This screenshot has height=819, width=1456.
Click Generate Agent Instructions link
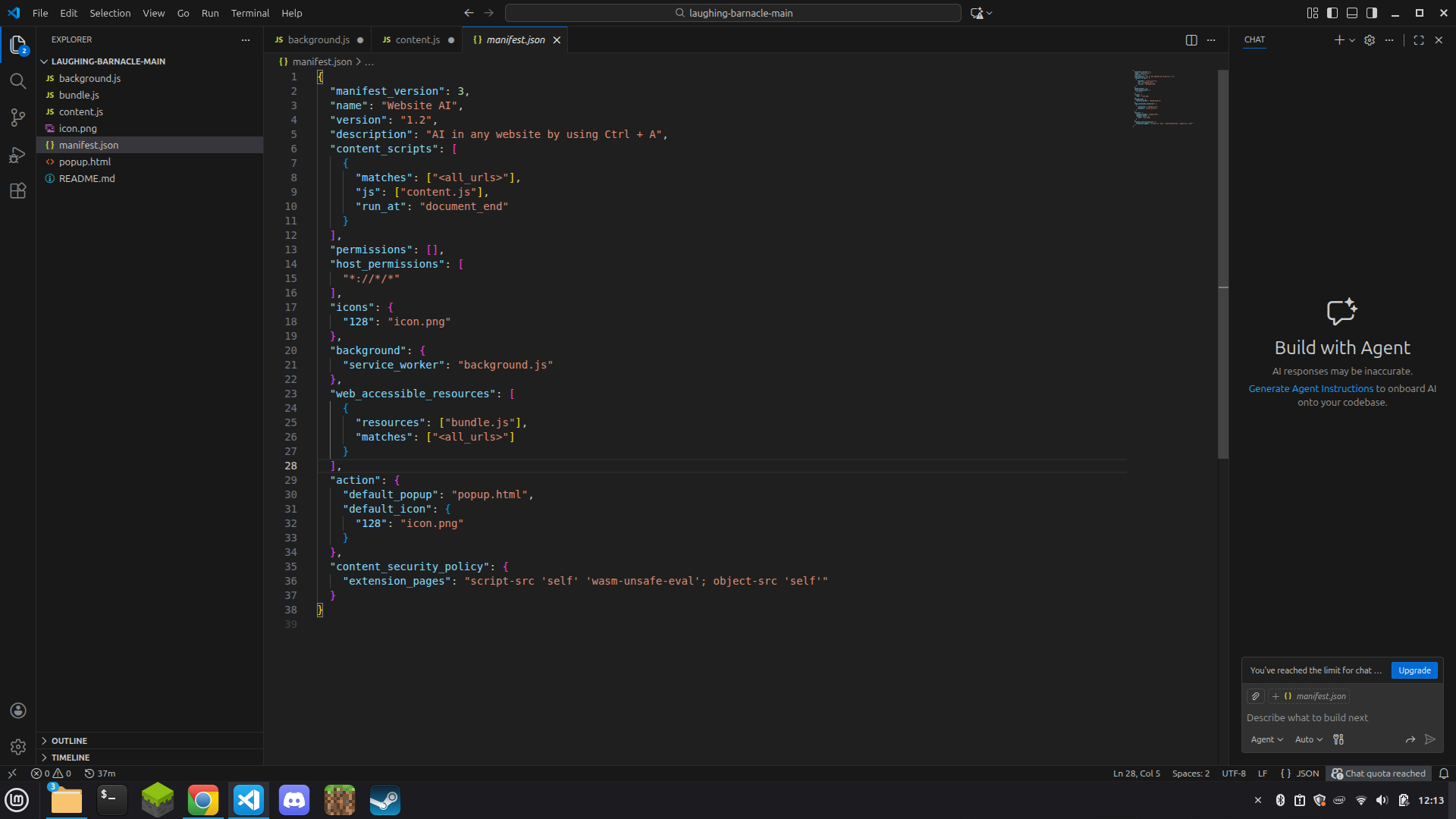(x=1310, y=389)
